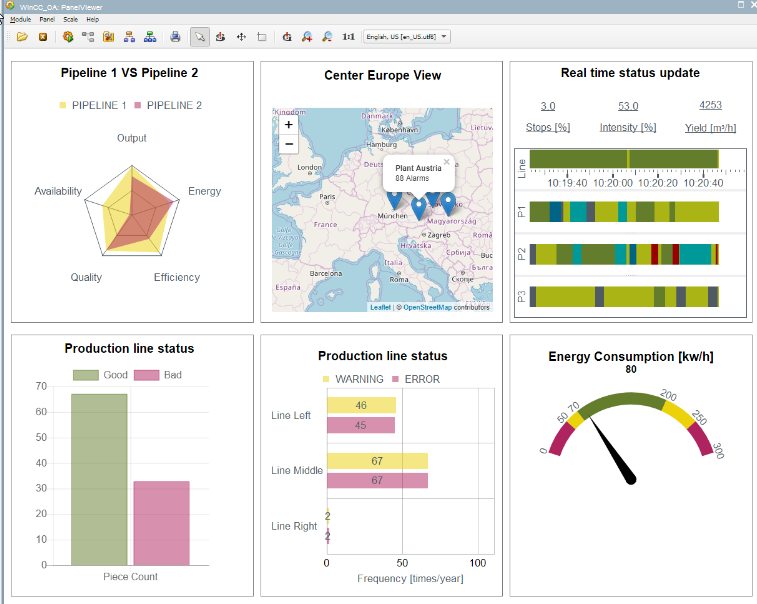The height and width of the screenshot is (604, 757).
Task: Select the pan move tool
Action: click(x=241, y=37)
